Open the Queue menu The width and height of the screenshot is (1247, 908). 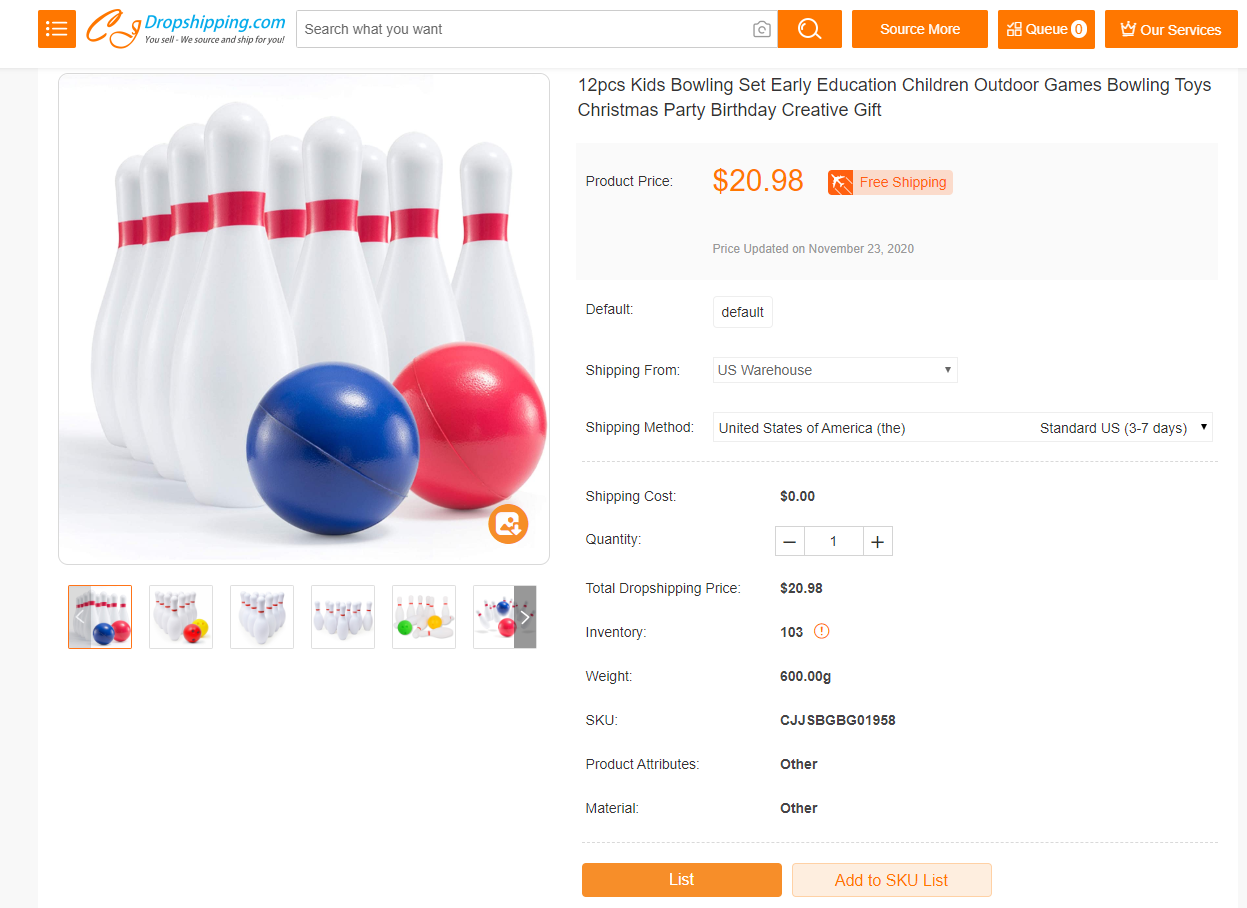point(1046,29)
